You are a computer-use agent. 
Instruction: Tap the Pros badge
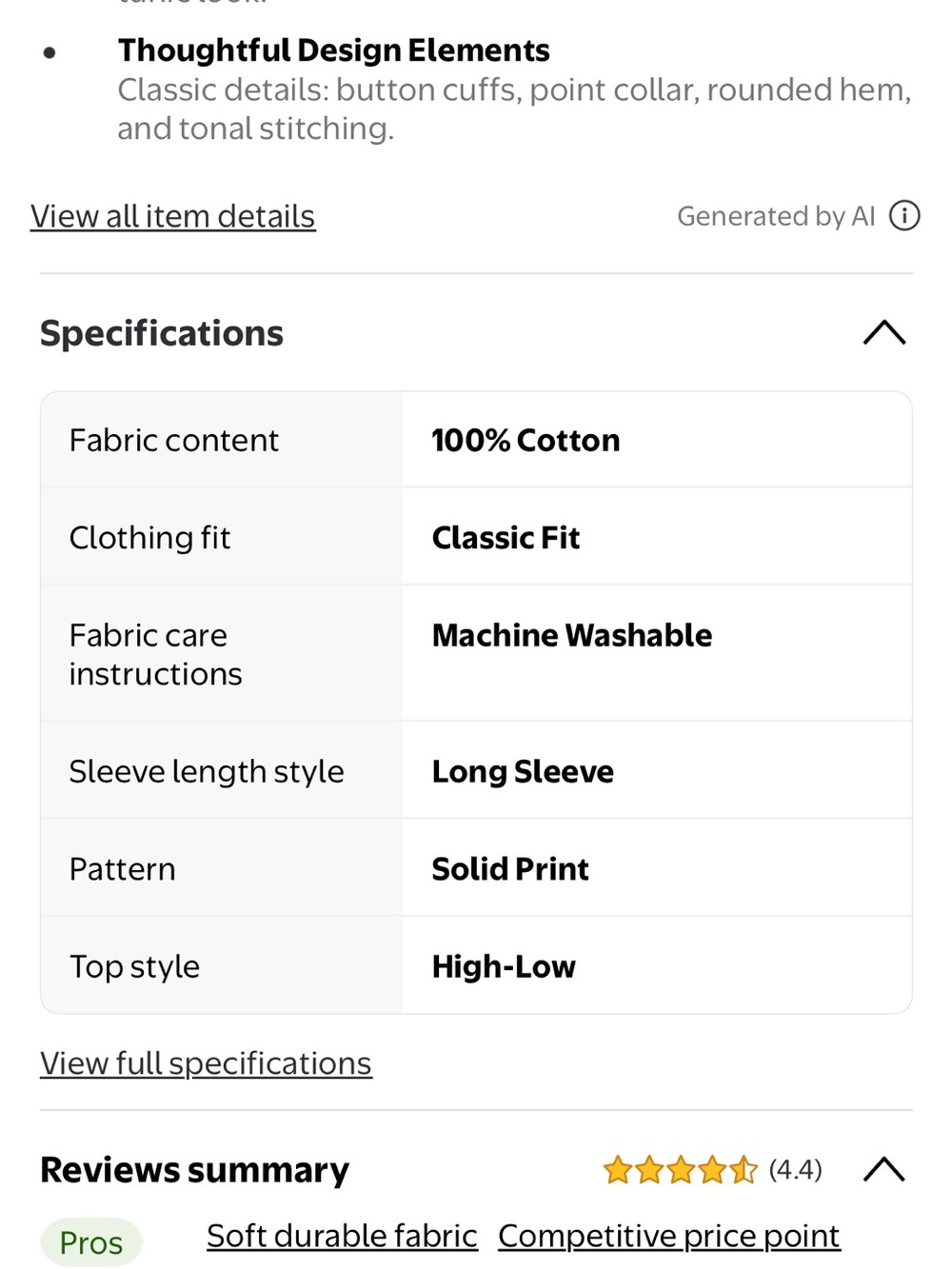(91, 1242)
